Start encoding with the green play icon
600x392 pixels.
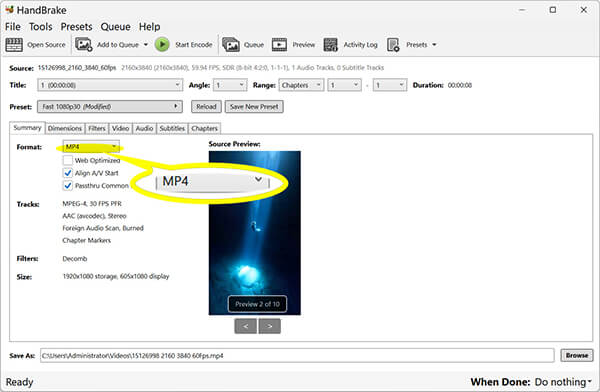point(162,45)
